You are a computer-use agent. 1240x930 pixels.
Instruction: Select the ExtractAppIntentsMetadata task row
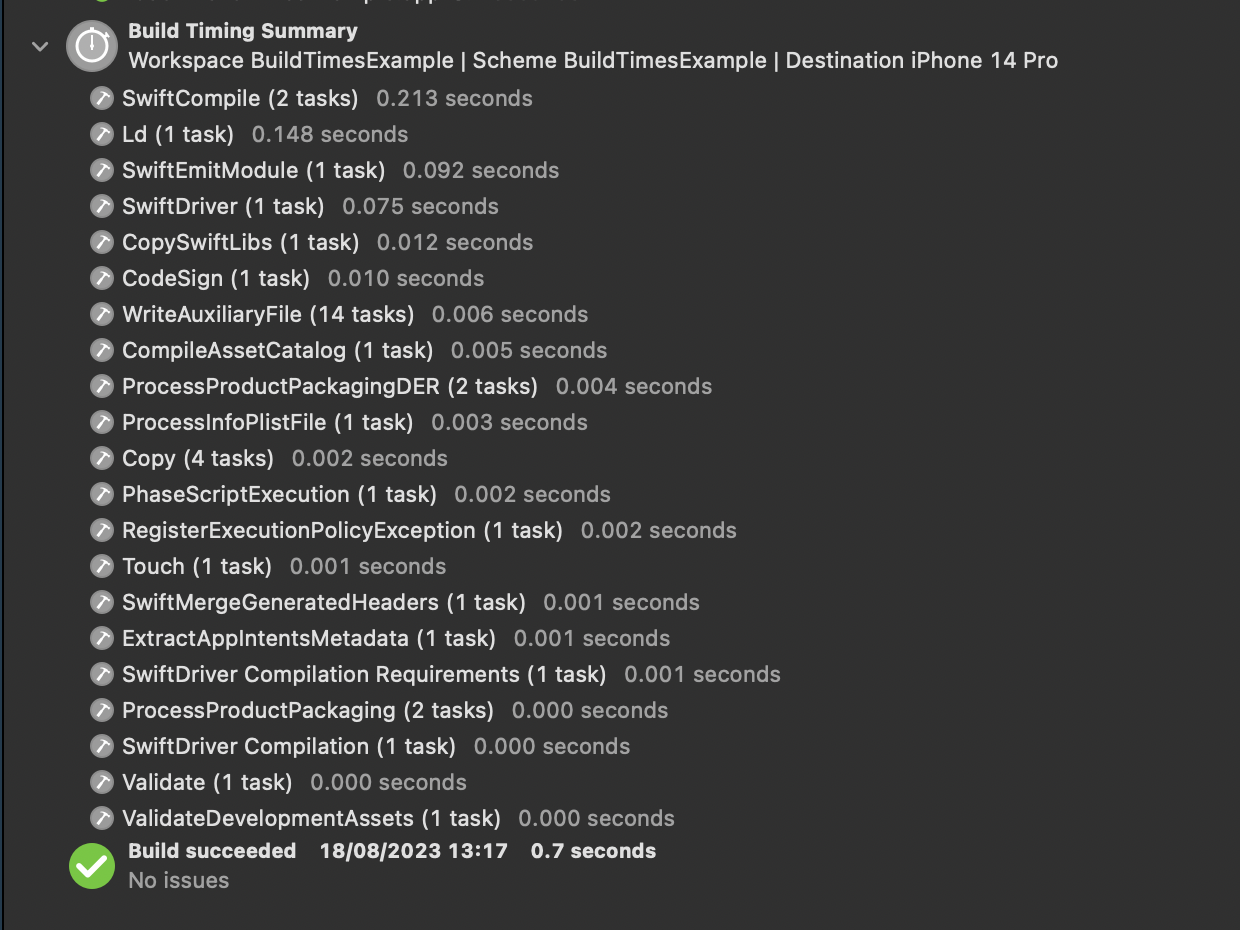pyautogui.click(x=308, y=638)
